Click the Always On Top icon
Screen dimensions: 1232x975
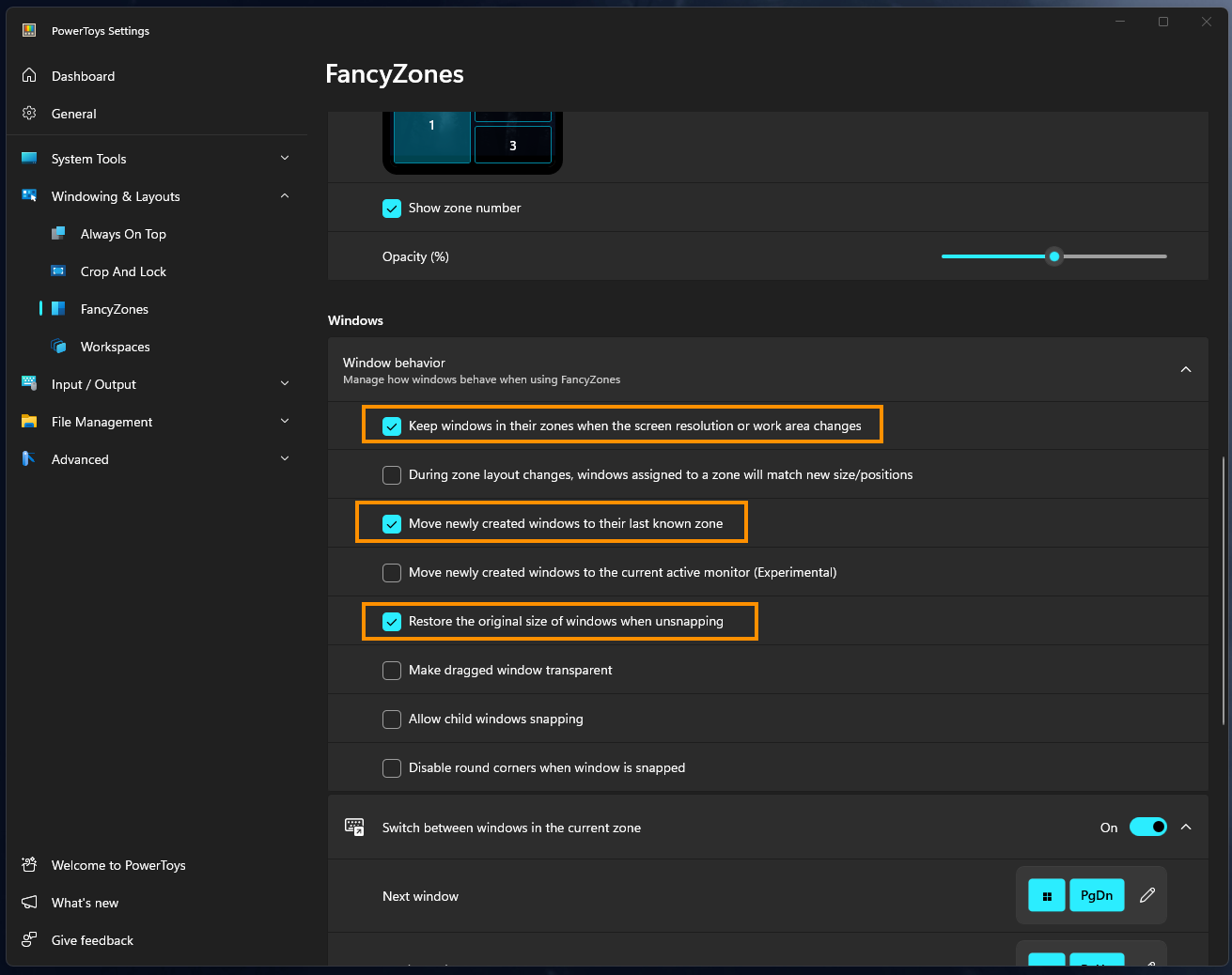(x=58, y=234)
